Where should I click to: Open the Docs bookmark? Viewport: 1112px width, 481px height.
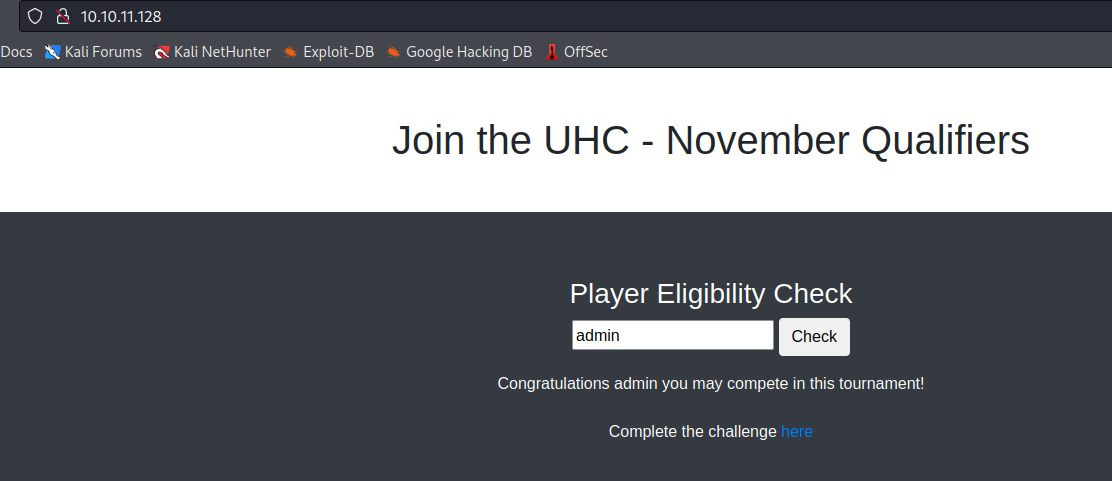point(16,52)
